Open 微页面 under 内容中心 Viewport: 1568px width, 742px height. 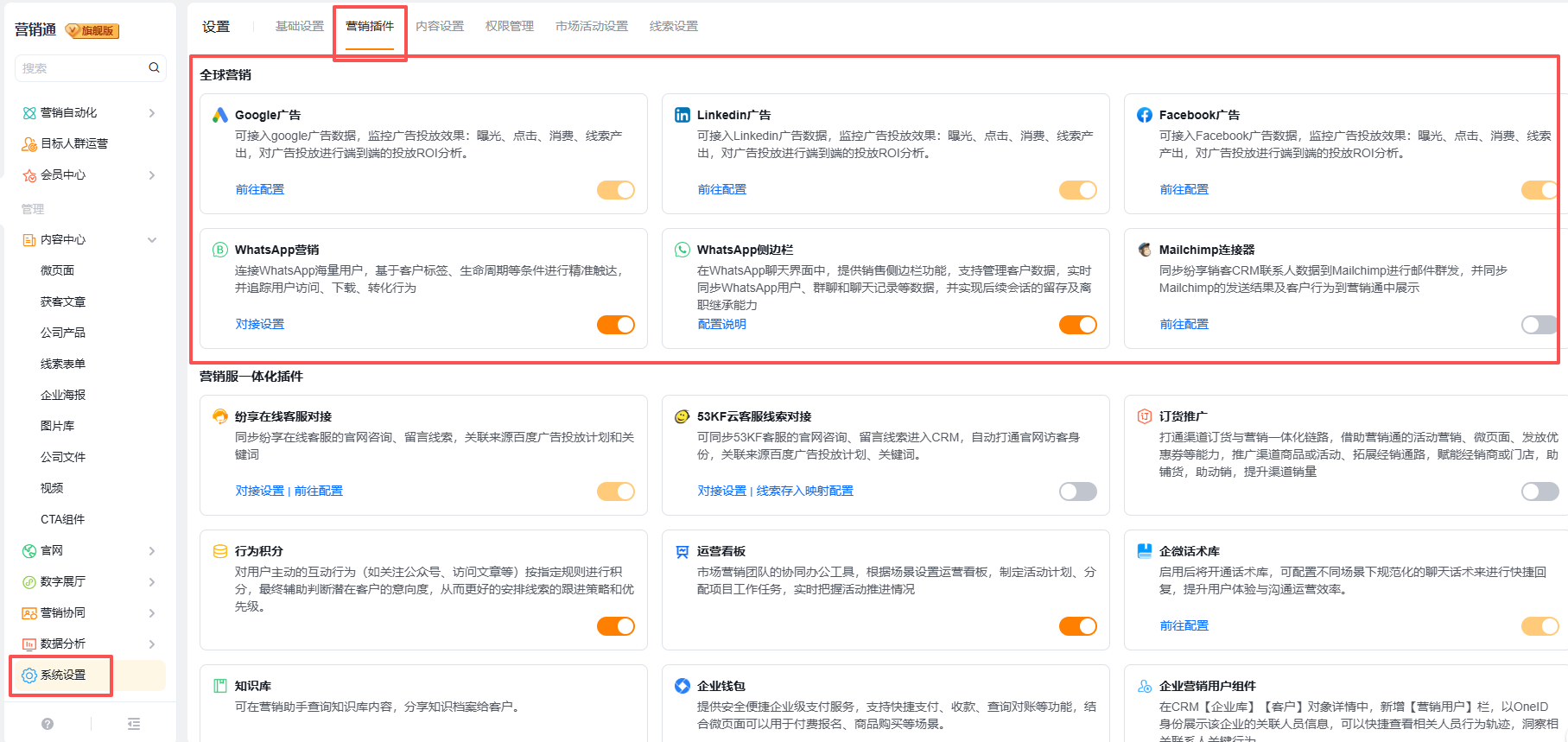pyautogui.click(x=58, y=271)
